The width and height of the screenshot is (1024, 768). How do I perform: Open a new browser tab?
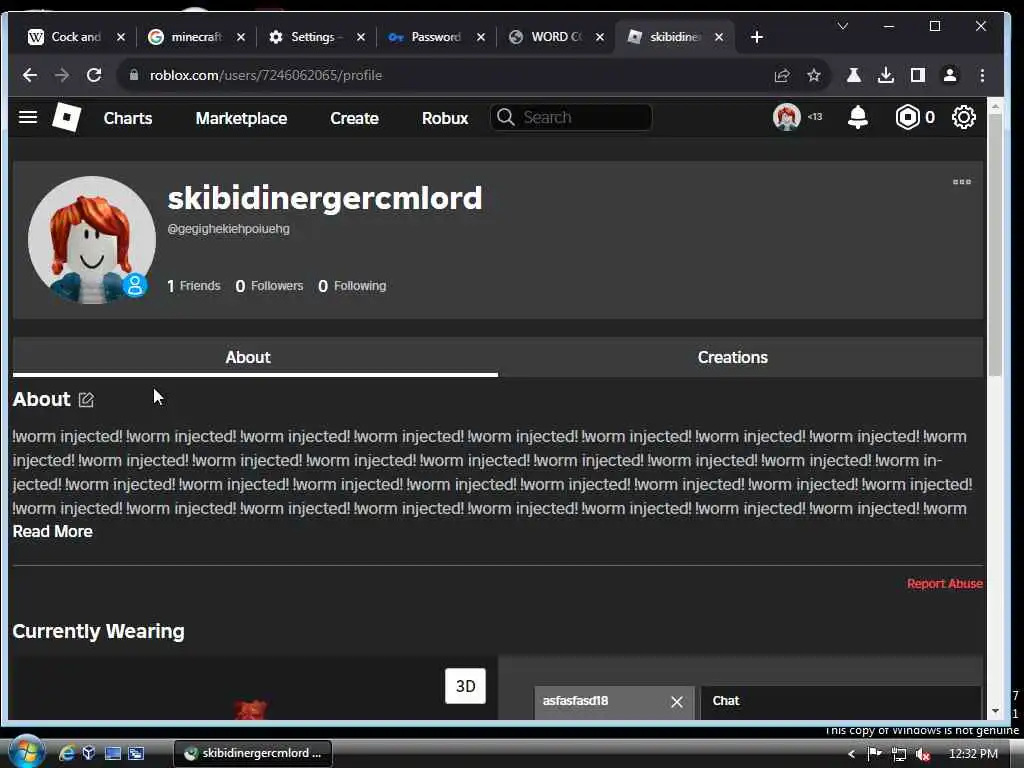[756, 37]
